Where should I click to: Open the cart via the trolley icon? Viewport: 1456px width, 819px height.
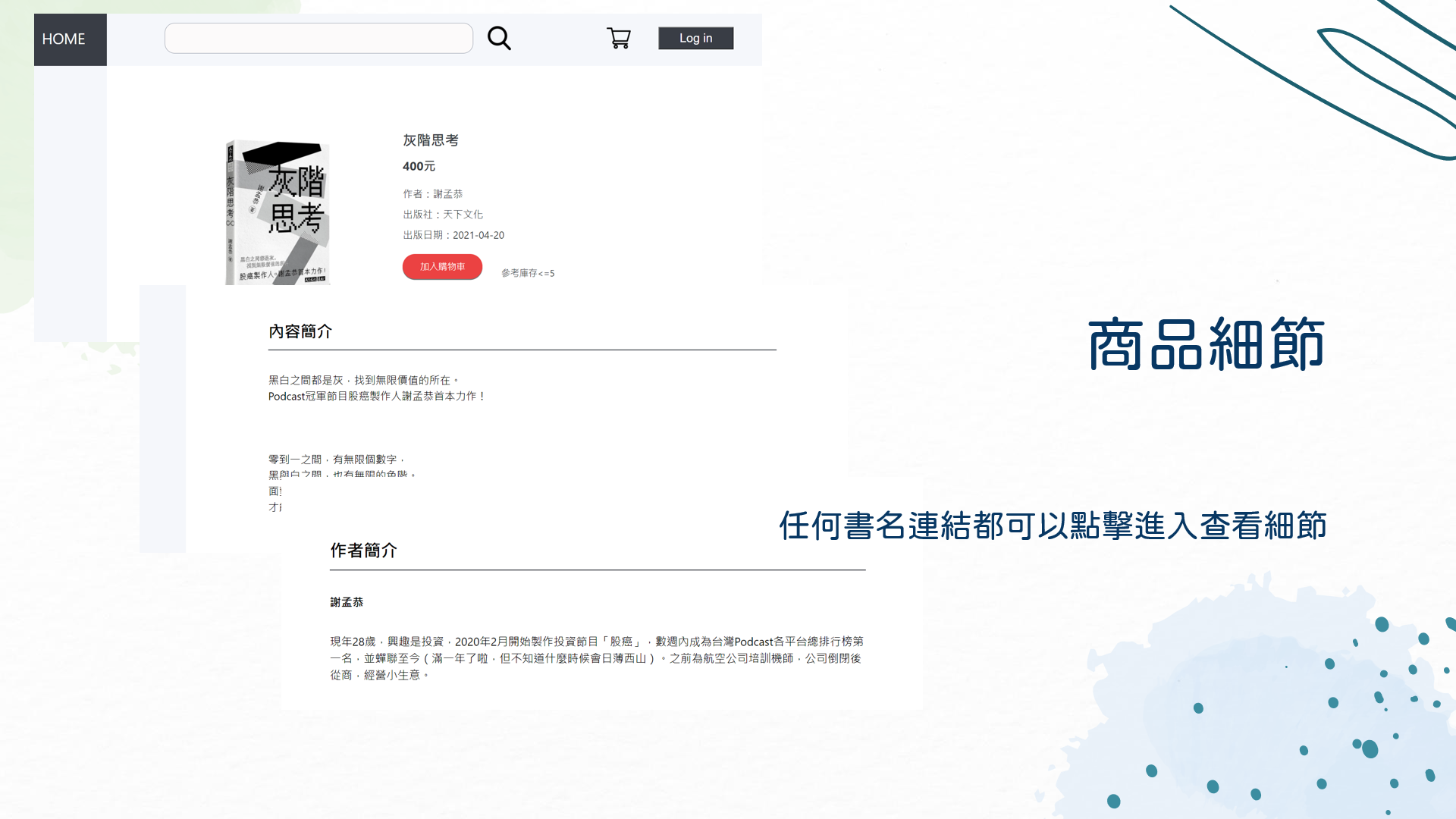(619, 38)
